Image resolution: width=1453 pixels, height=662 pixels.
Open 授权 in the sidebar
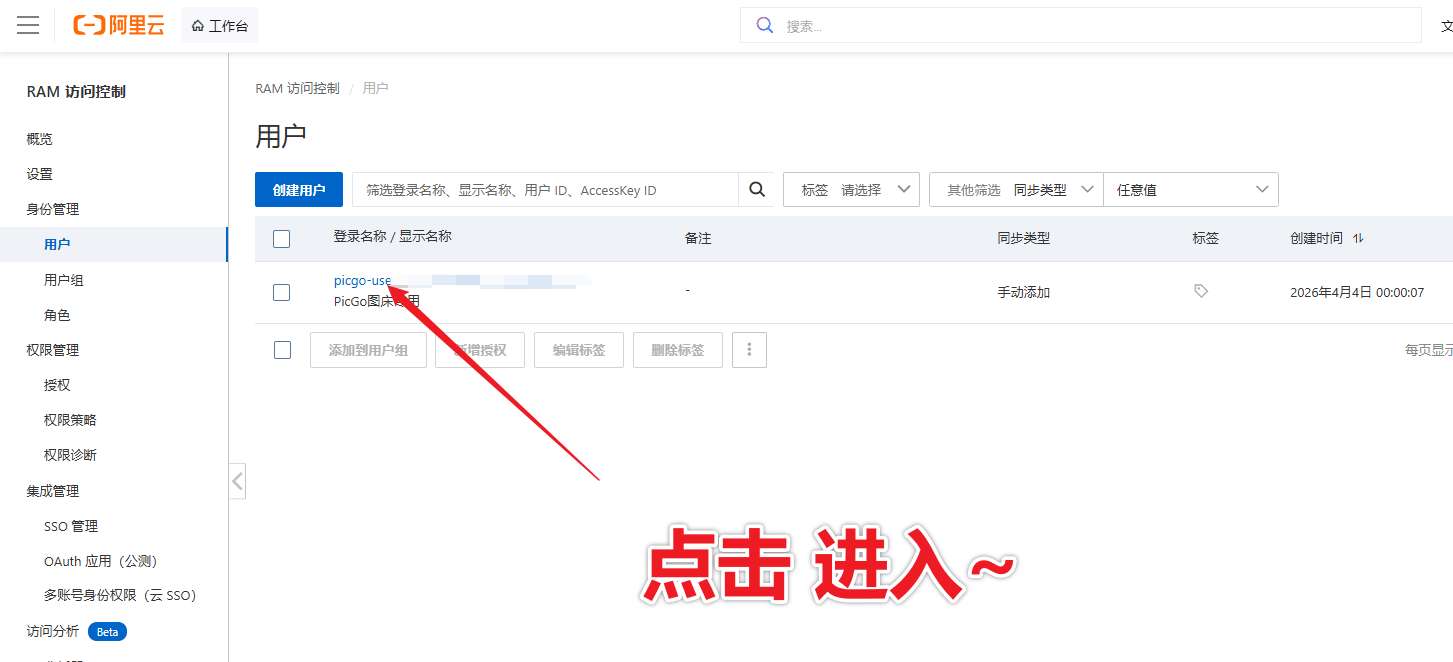point(57,385)
